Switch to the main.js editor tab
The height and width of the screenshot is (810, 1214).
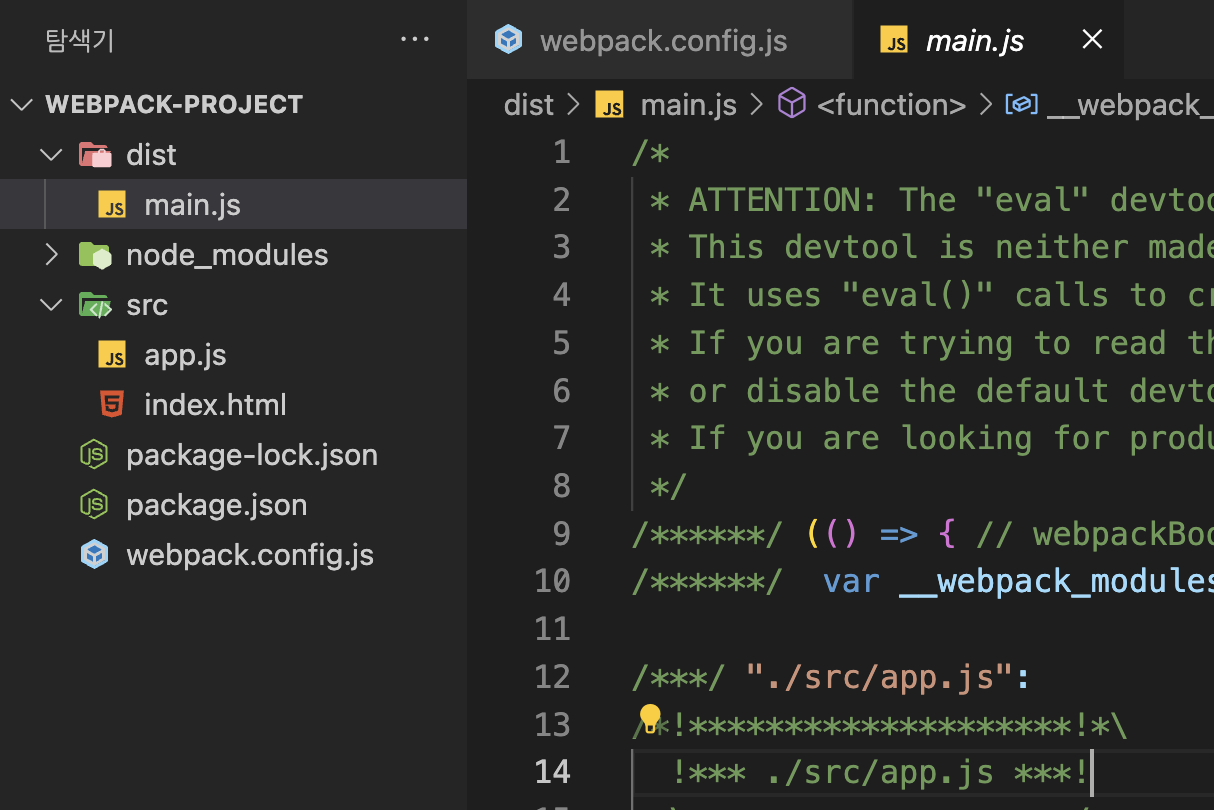click(988, 40)
